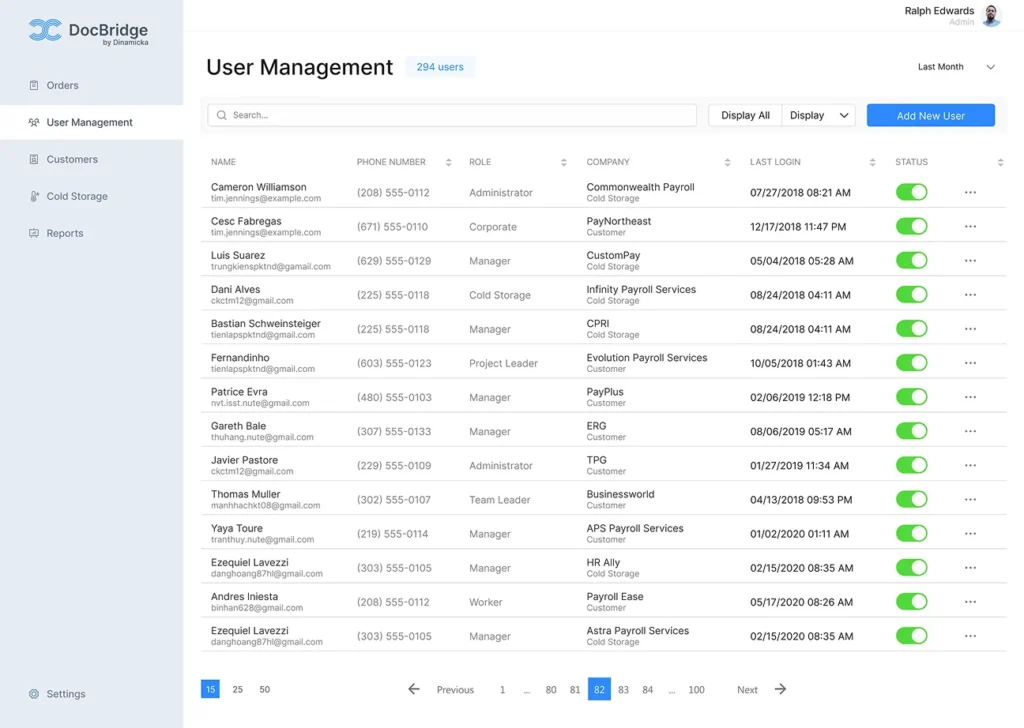Open more options for Patrice Evra
The height and width of the screenshot is (728, 1024).
click(970, 397)
